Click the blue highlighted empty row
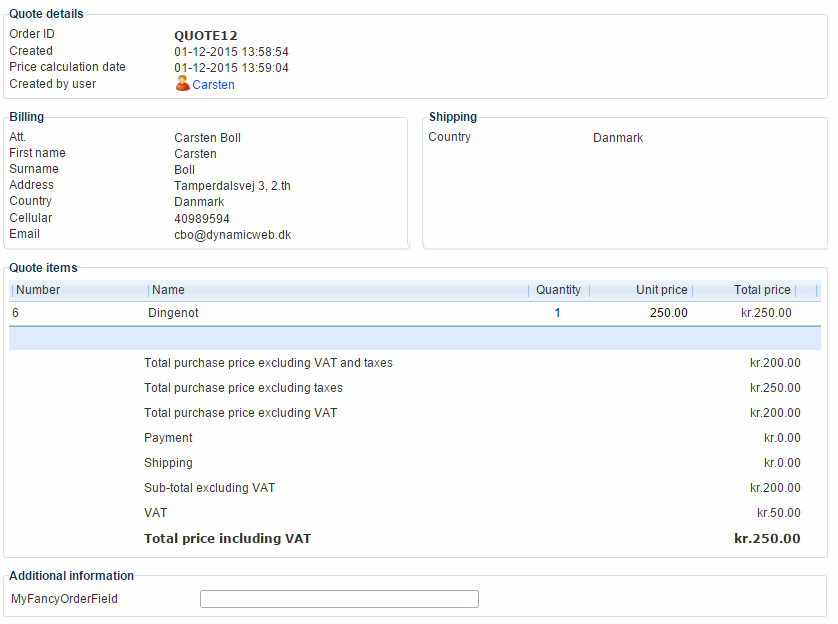 point(414,338)
